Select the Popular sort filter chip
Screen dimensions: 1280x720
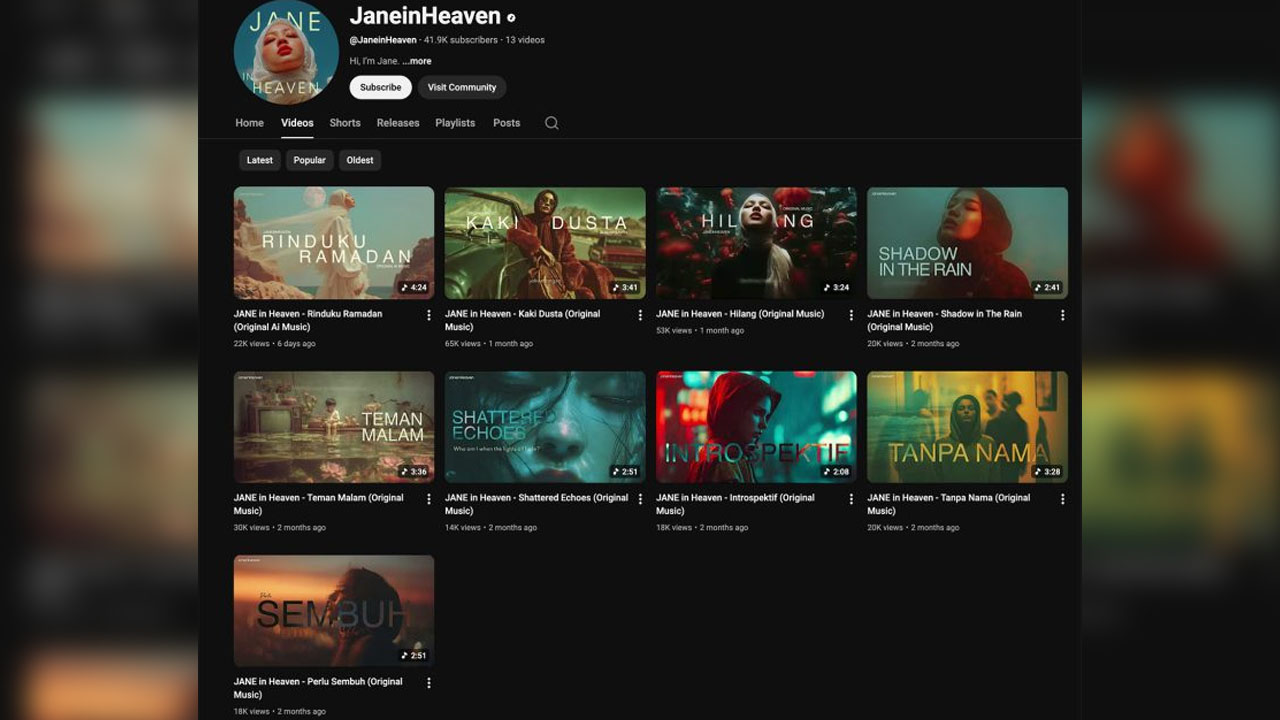309,160
